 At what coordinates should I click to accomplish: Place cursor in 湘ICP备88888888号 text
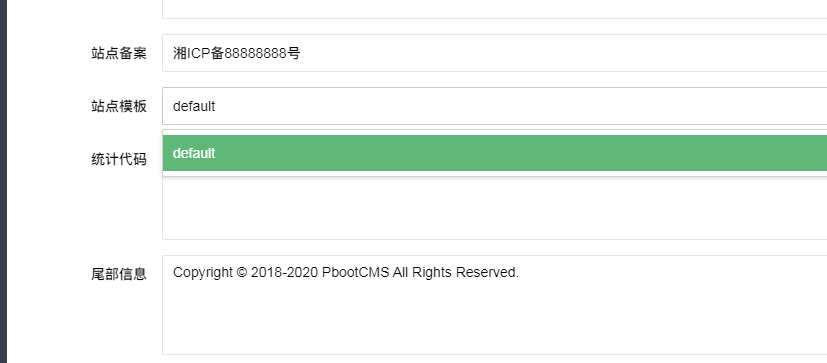click(237, 53)
